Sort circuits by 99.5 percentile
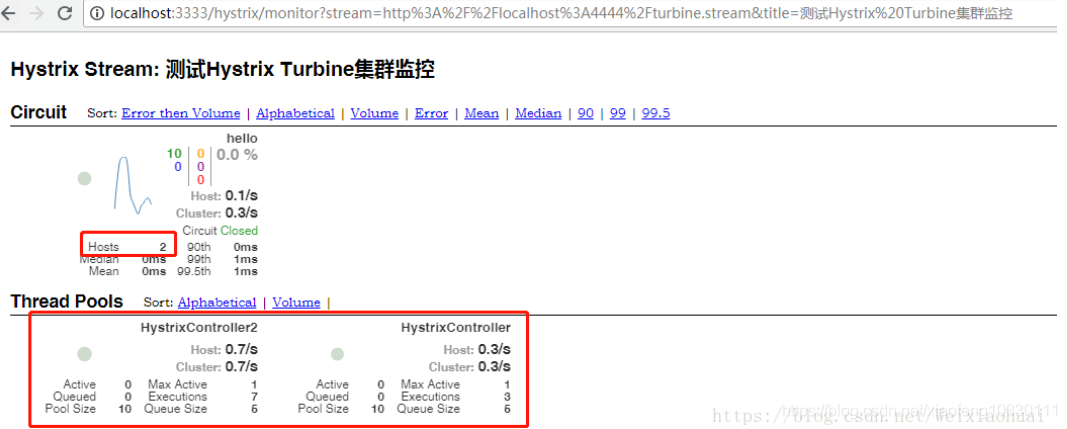The height and width of the screenshot is (429, 1067). [656, 113]
